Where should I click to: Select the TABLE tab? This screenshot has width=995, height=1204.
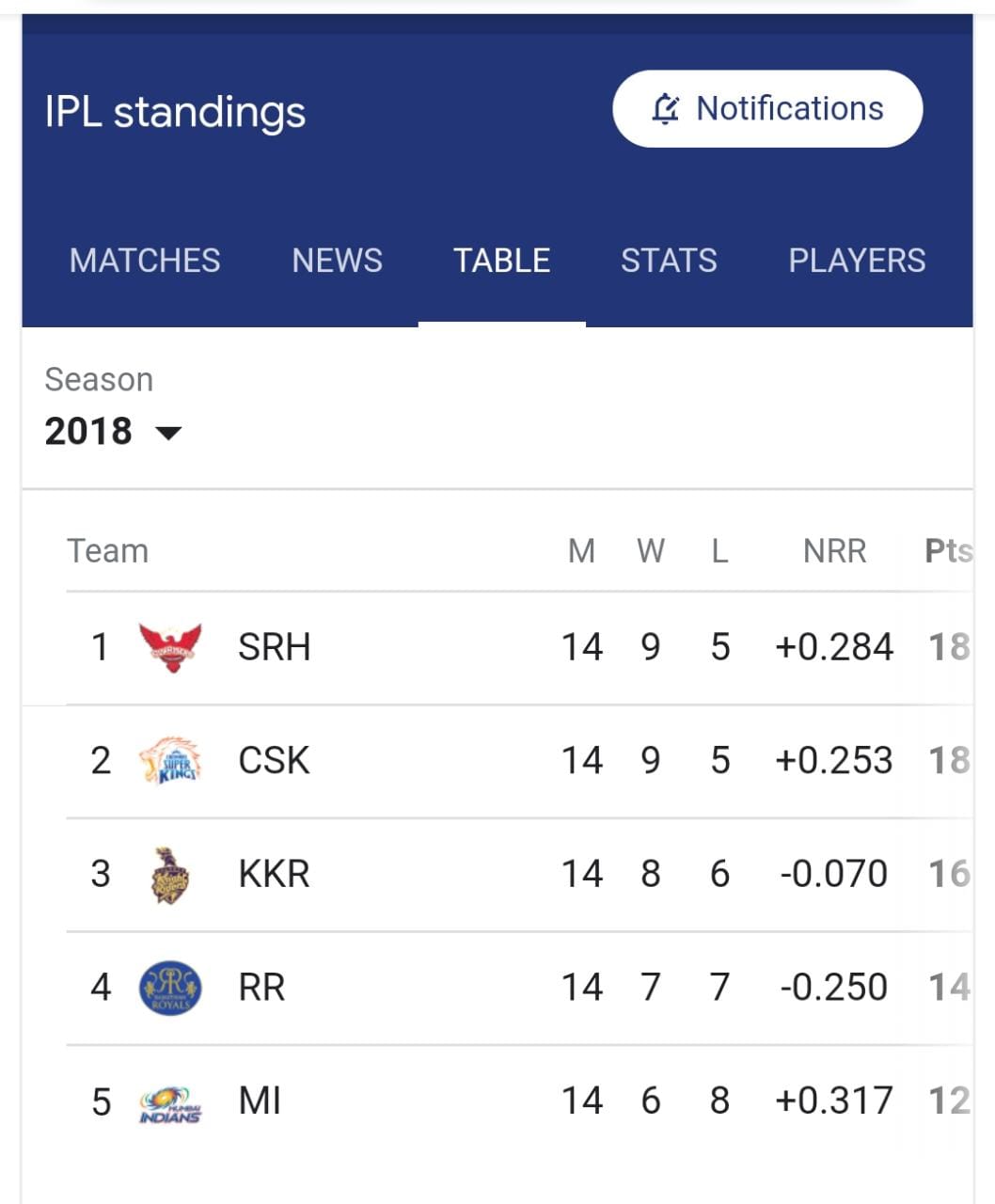(502, 261)
